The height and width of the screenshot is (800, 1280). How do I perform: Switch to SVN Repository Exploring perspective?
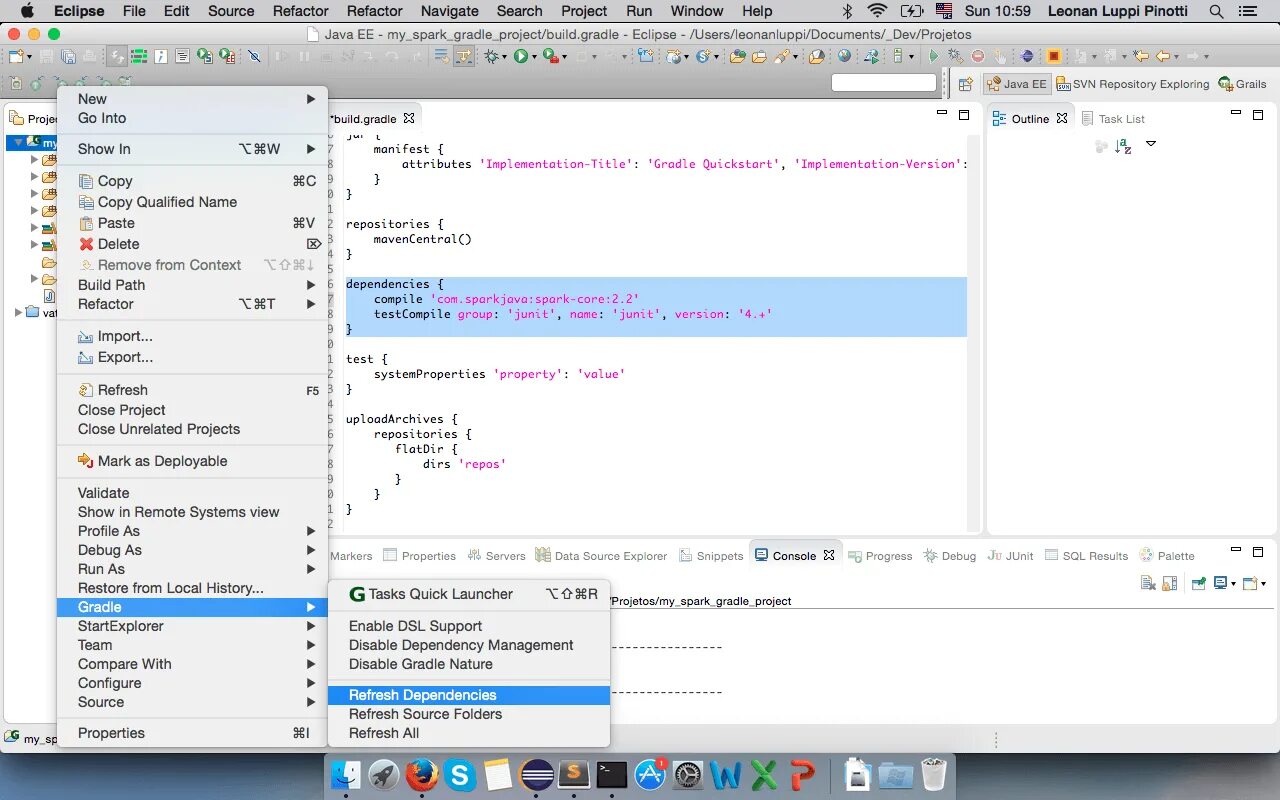pyautogui.click(x=1133, y=84)
